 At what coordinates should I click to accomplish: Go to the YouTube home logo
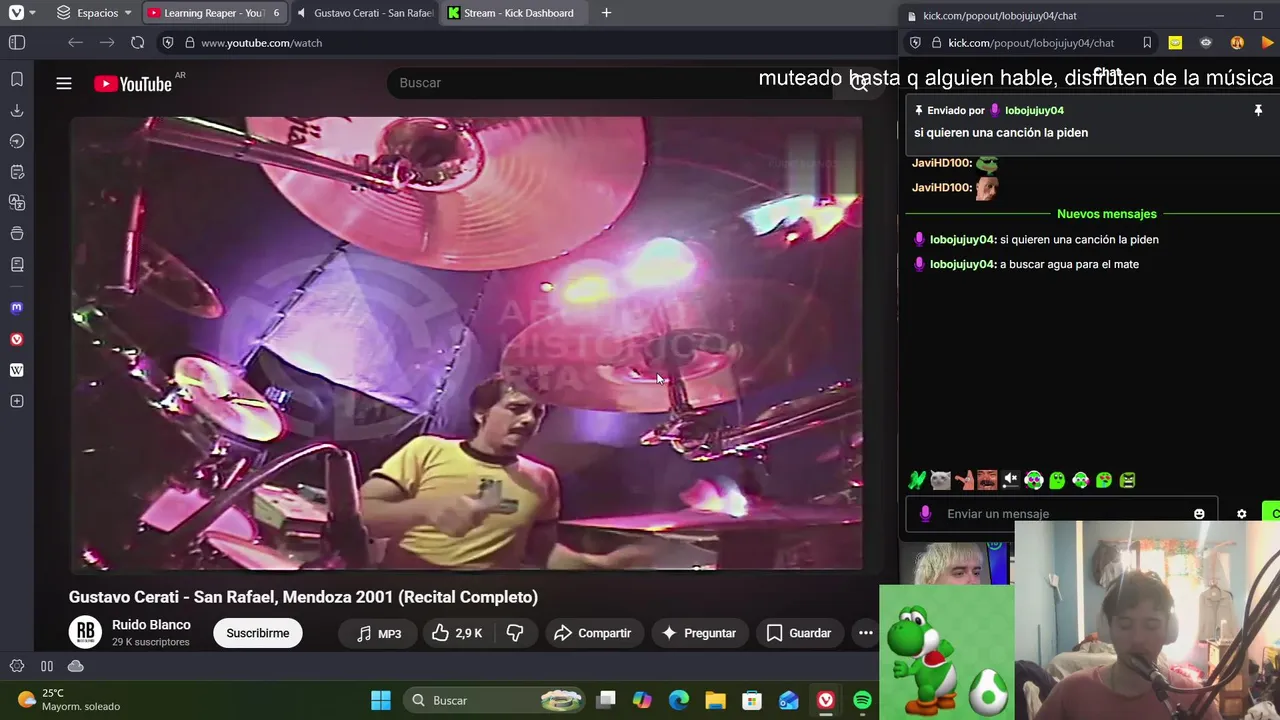[x=133, y=84]
